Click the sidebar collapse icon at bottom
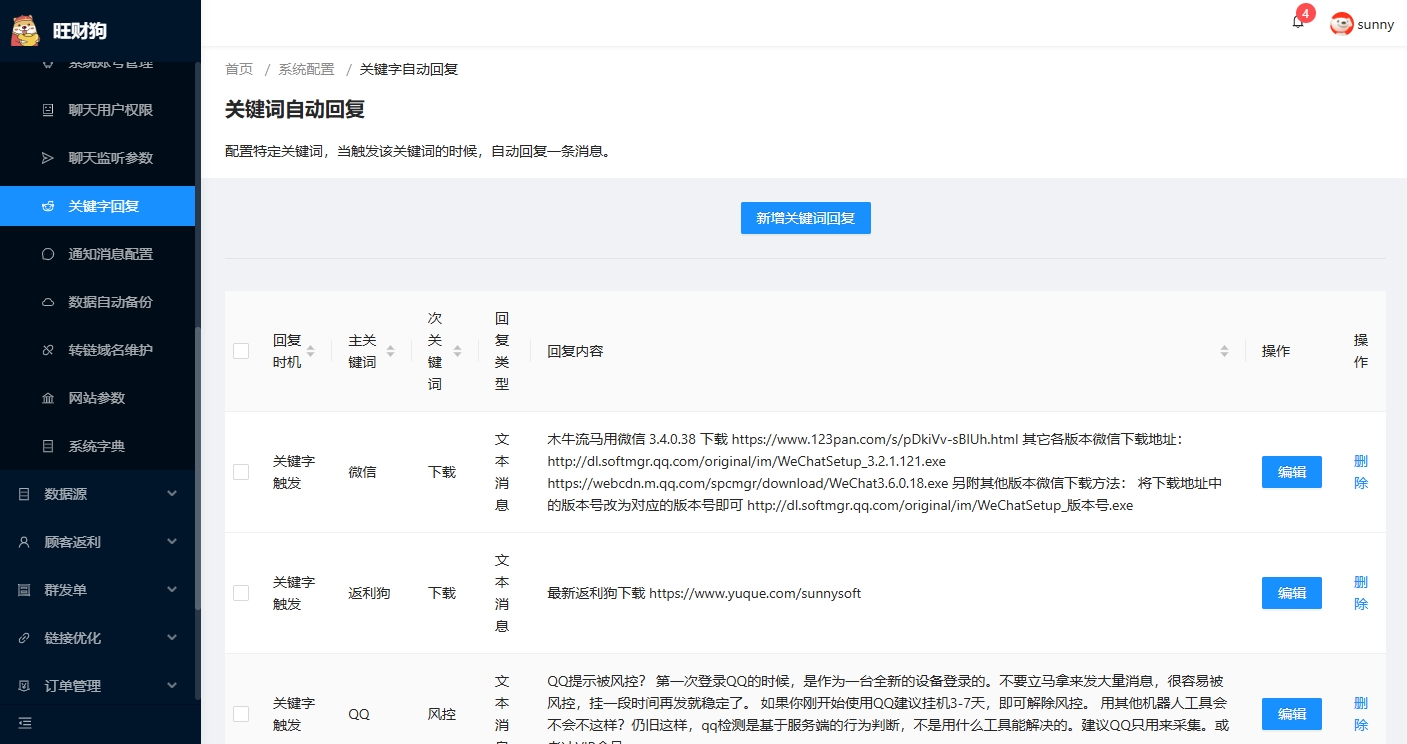 [25, 723]
